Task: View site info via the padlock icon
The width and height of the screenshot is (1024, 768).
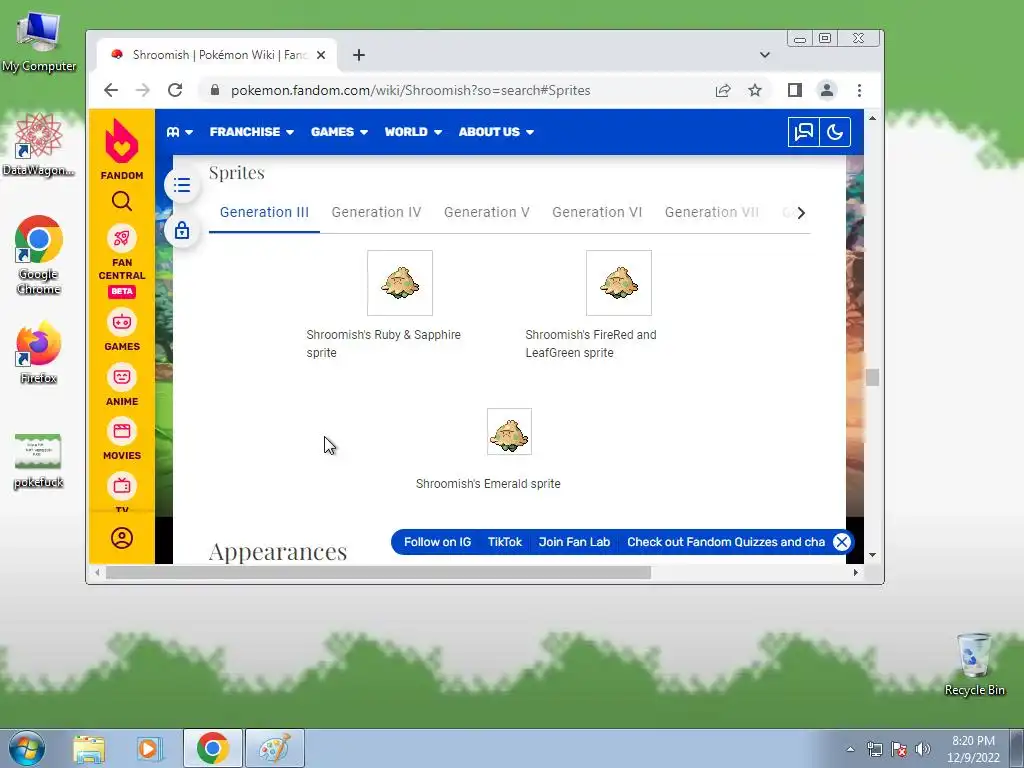Action: tap(215, 90)
